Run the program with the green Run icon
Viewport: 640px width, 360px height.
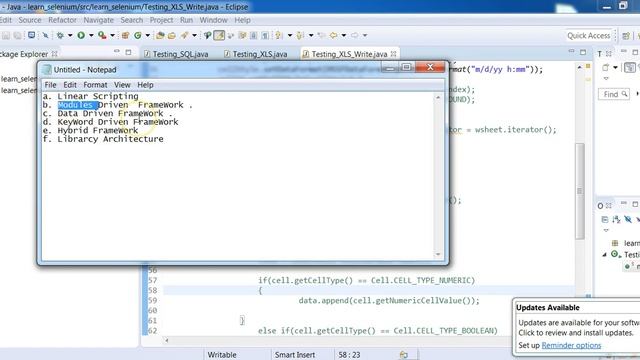[81, 36]
